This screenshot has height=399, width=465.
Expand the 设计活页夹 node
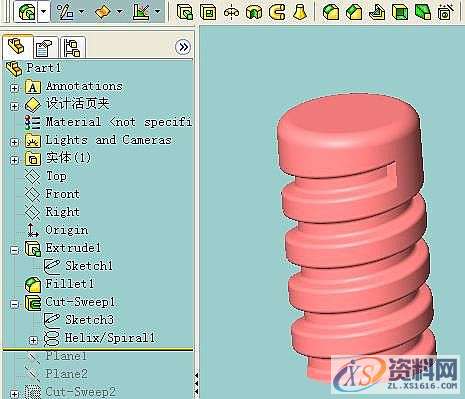click(x=14, y=106)
